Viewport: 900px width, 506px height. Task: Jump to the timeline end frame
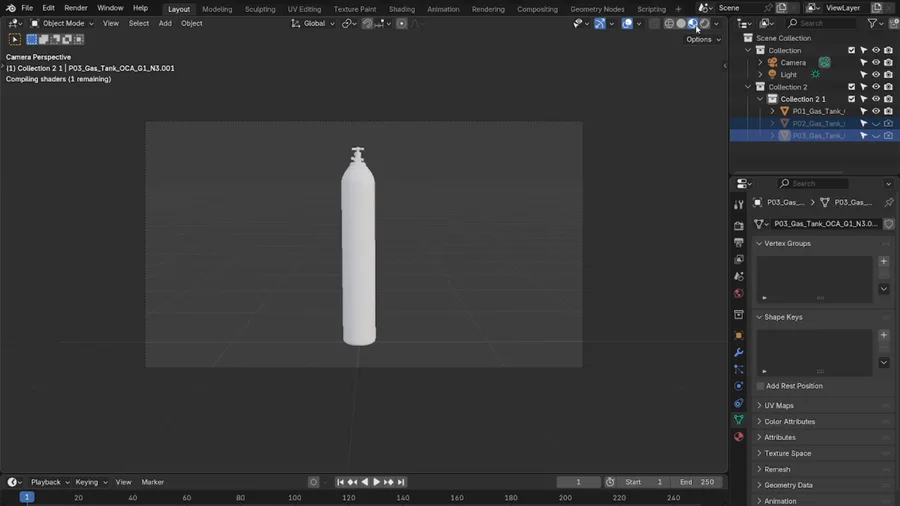coord(401,482)
